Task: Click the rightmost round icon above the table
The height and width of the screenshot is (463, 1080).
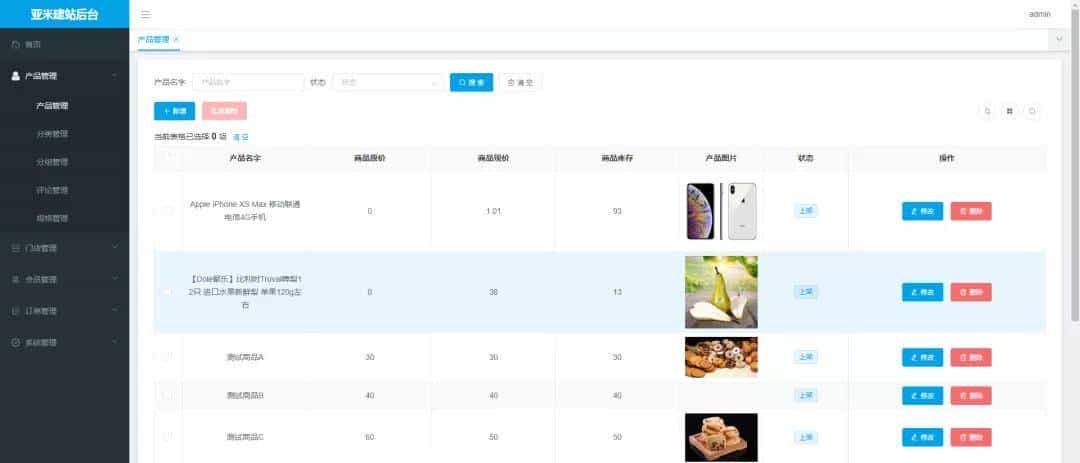Action: [x=1032, y=111]
